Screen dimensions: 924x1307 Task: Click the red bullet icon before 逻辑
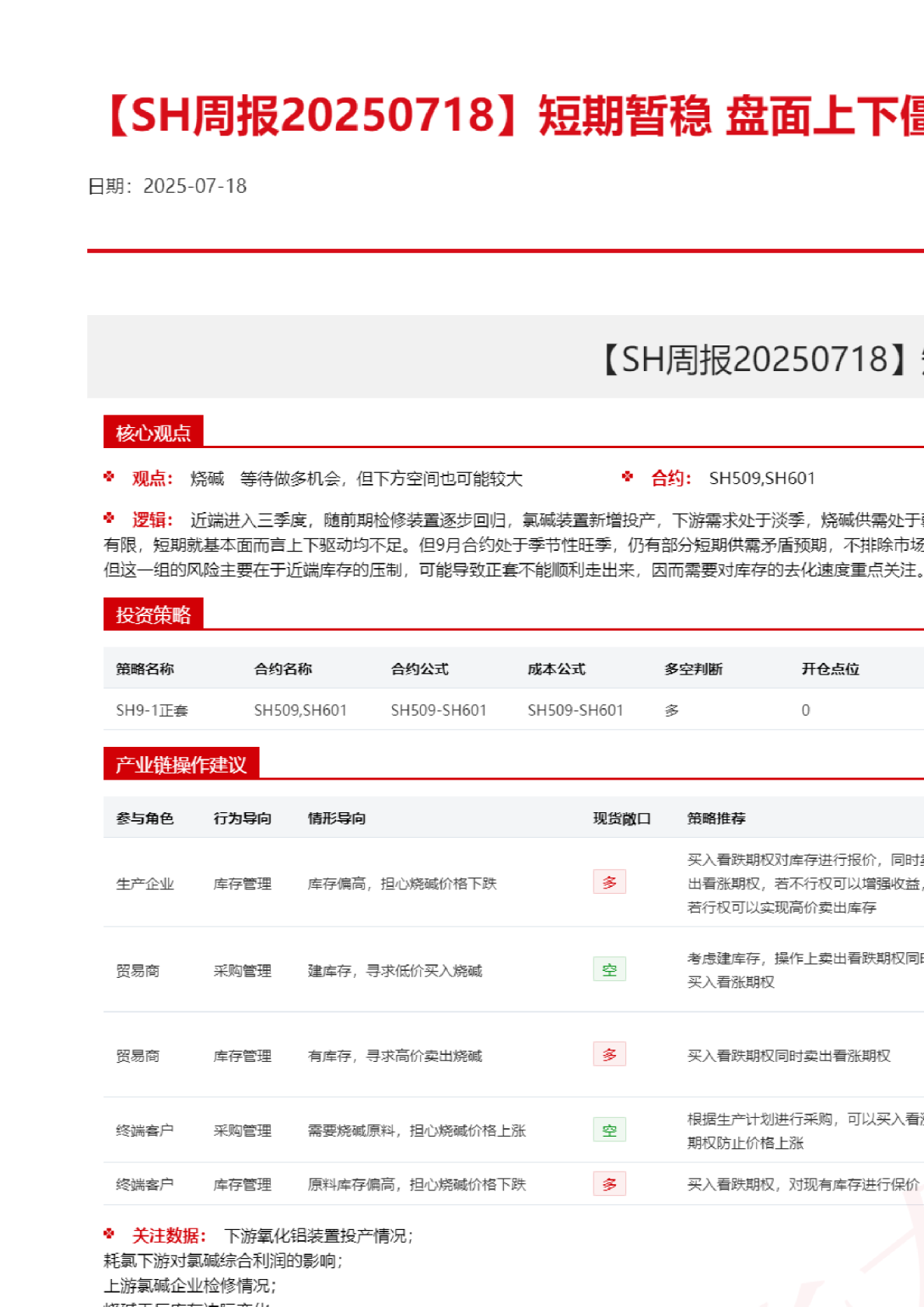point(109,518)
